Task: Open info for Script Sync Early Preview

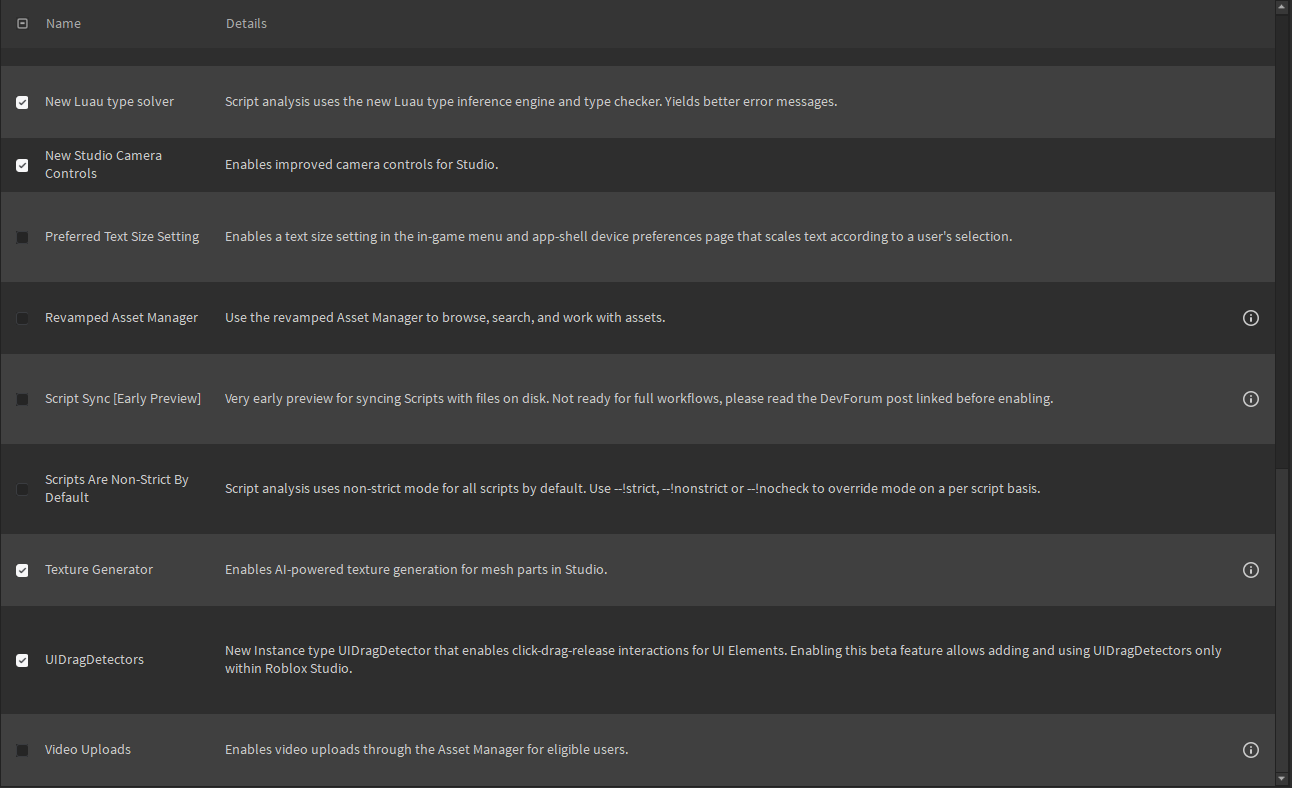Action: tap(1250, 399)
